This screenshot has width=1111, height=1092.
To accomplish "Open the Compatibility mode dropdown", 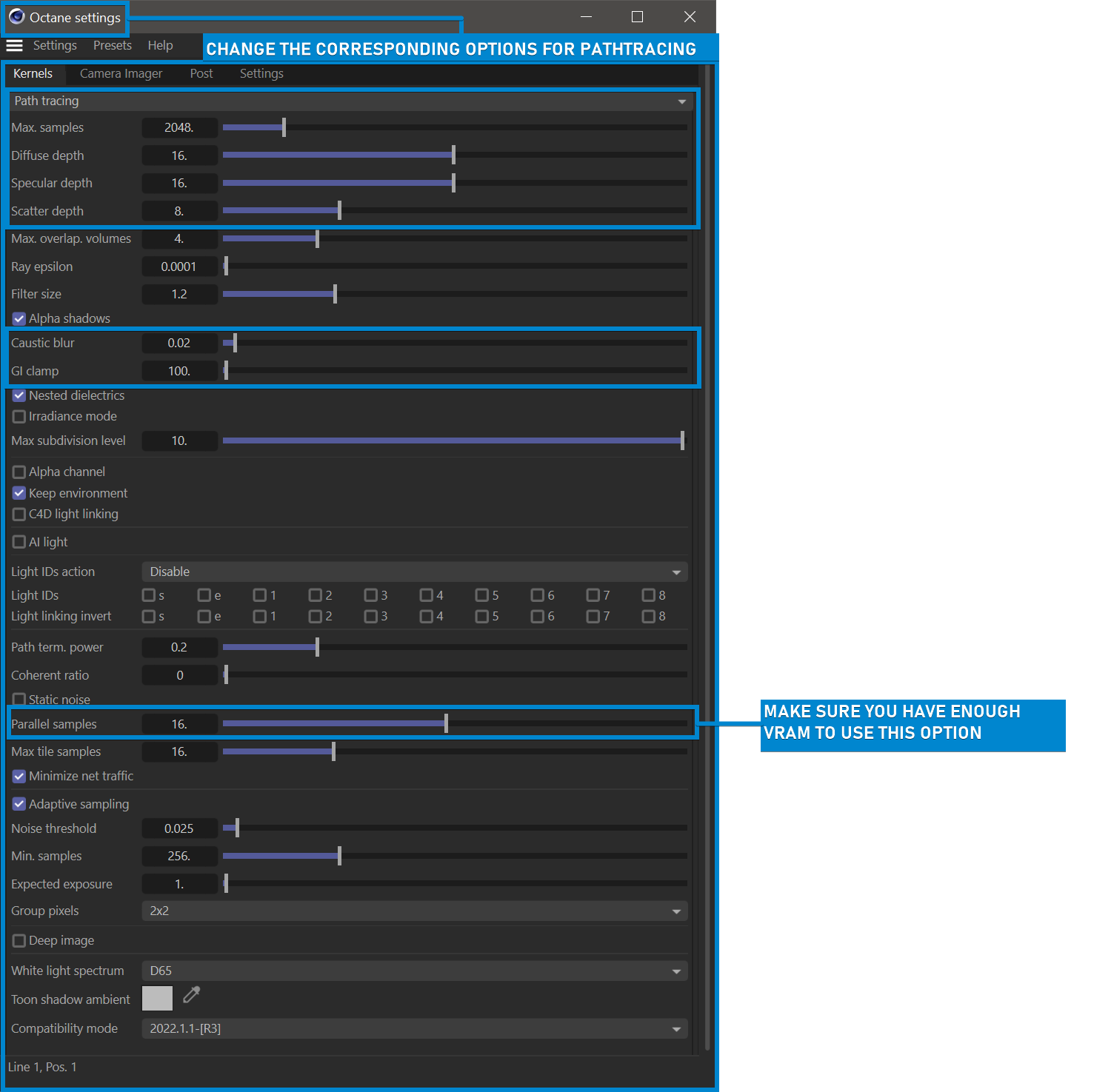I will tap(414, 1029).
